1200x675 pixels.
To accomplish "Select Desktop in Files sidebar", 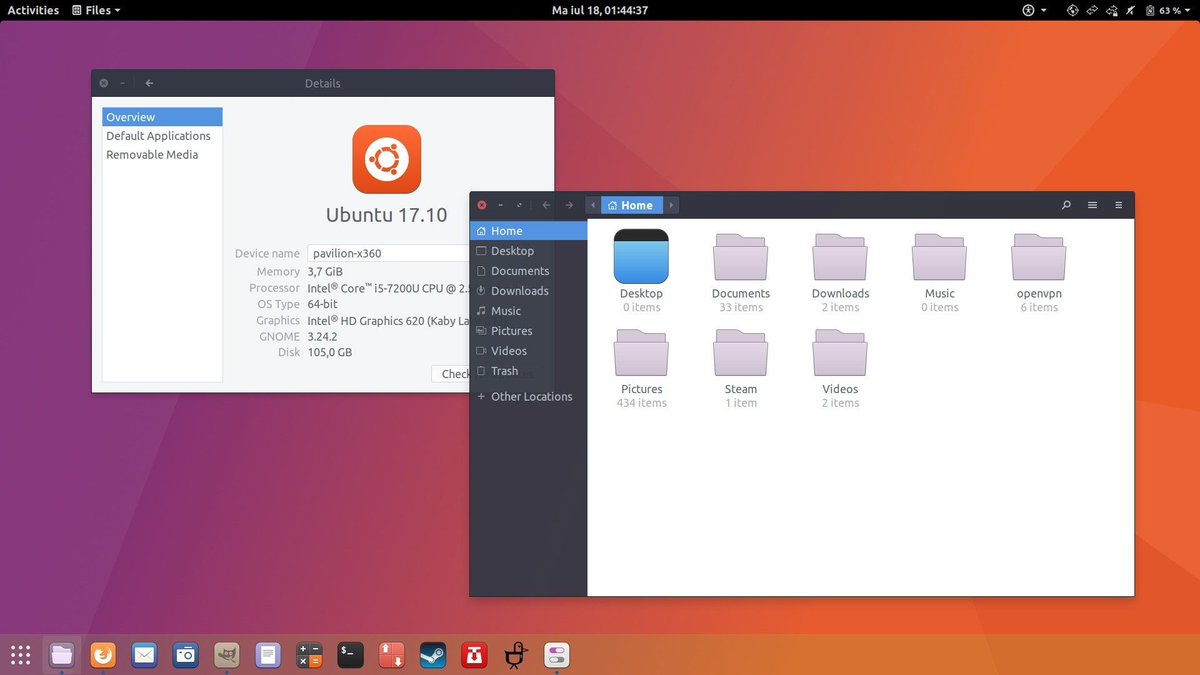I will (x=528, y=251).
